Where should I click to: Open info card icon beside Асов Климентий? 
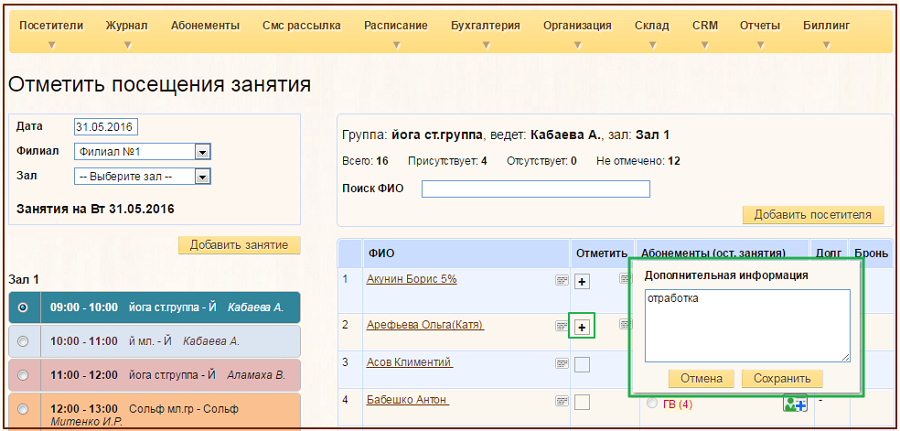[x=561, y=364]
